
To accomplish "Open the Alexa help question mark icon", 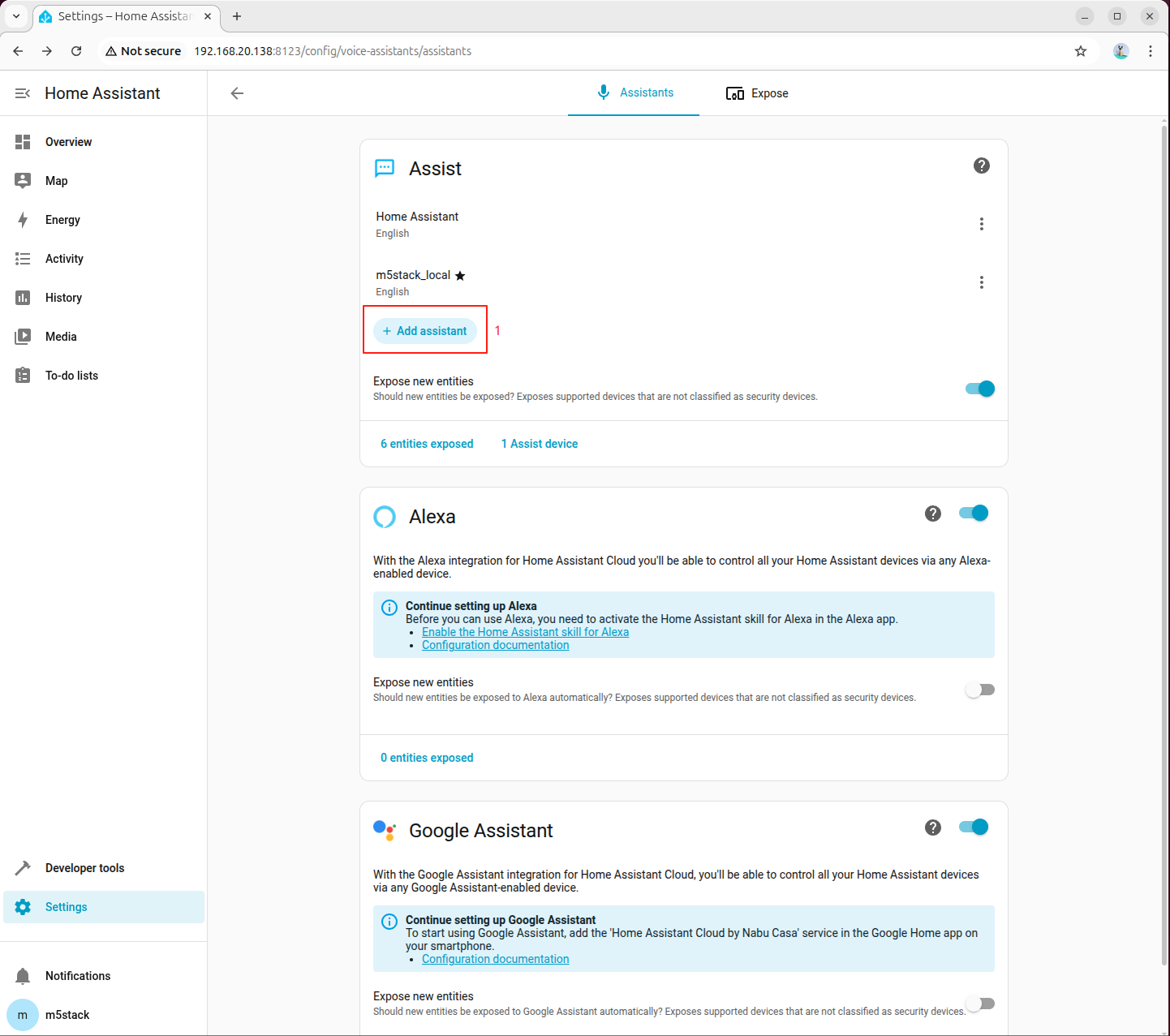I will pyautogui.click(x=932, y=514).
